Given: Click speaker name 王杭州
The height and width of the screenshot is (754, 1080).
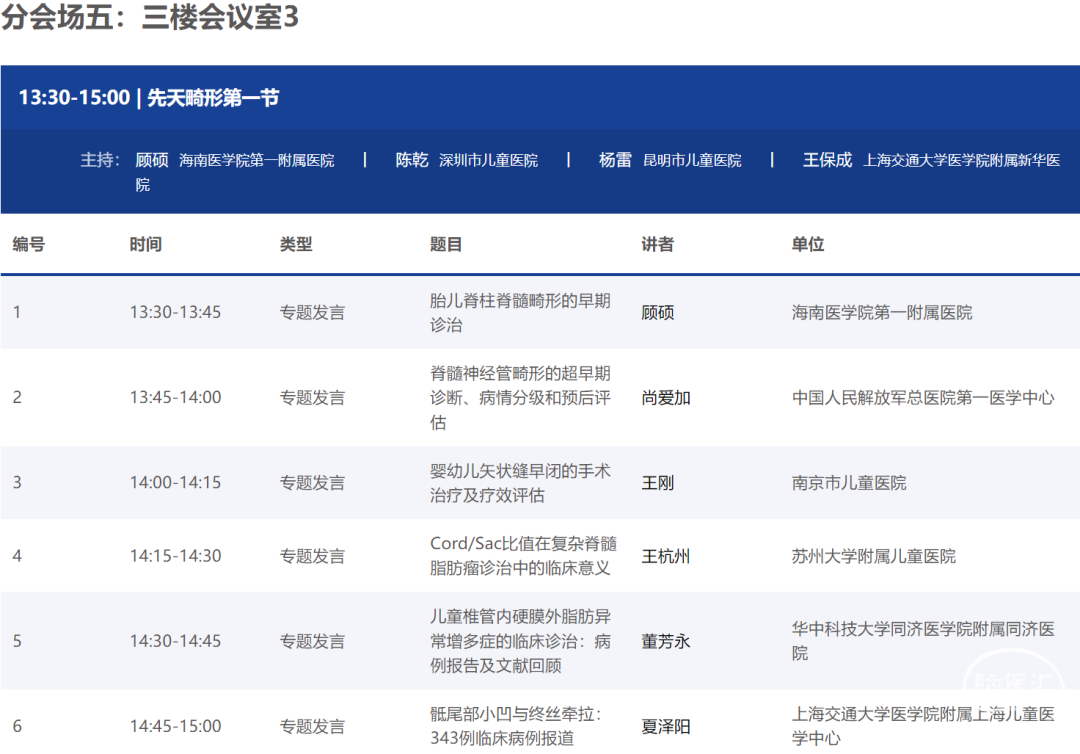Looking at the screenshot, I should pos(666,556).
